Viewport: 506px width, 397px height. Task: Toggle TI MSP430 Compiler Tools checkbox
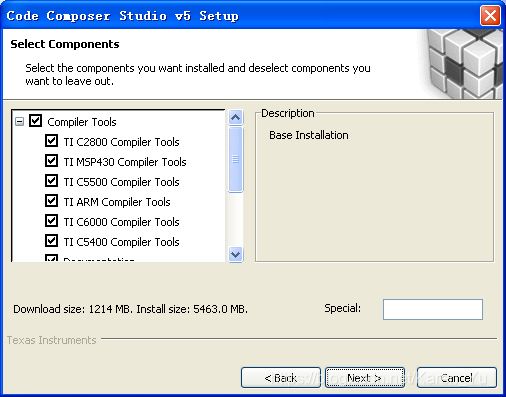coord(51,161)
